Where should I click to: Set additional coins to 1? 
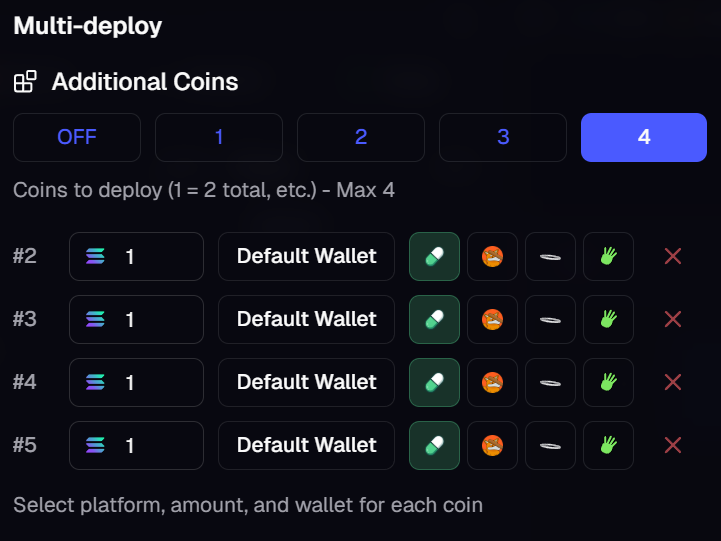click(219, 137)
